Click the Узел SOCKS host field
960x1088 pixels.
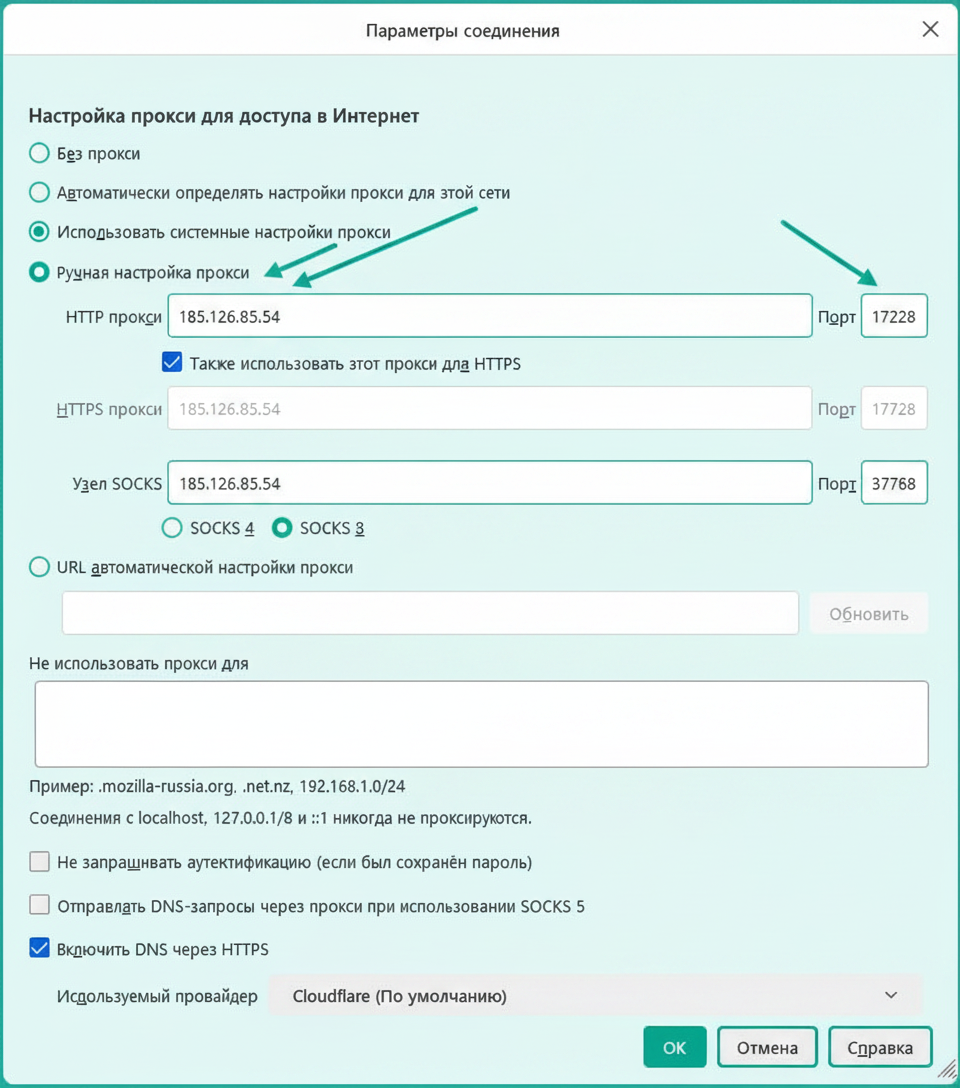point(490,483)
